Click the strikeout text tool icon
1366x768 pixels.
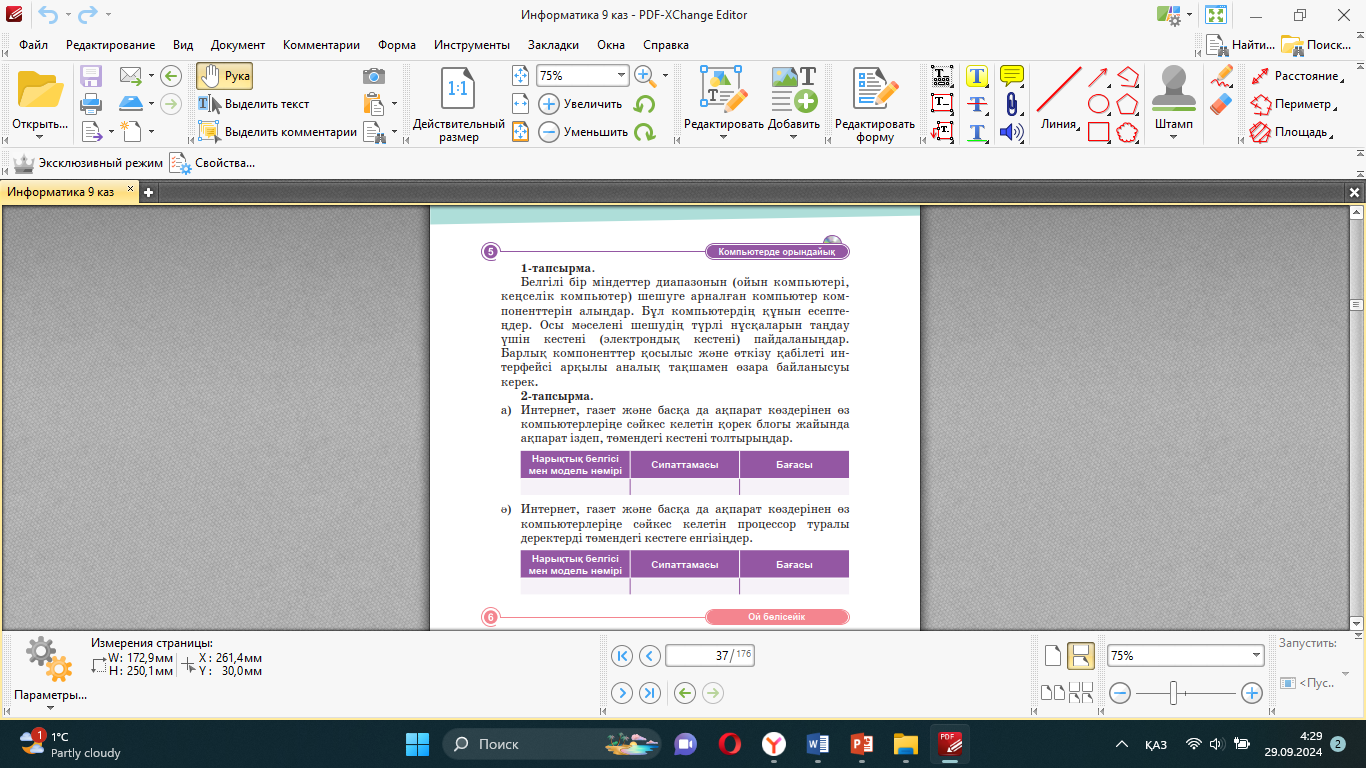(977, 103)
